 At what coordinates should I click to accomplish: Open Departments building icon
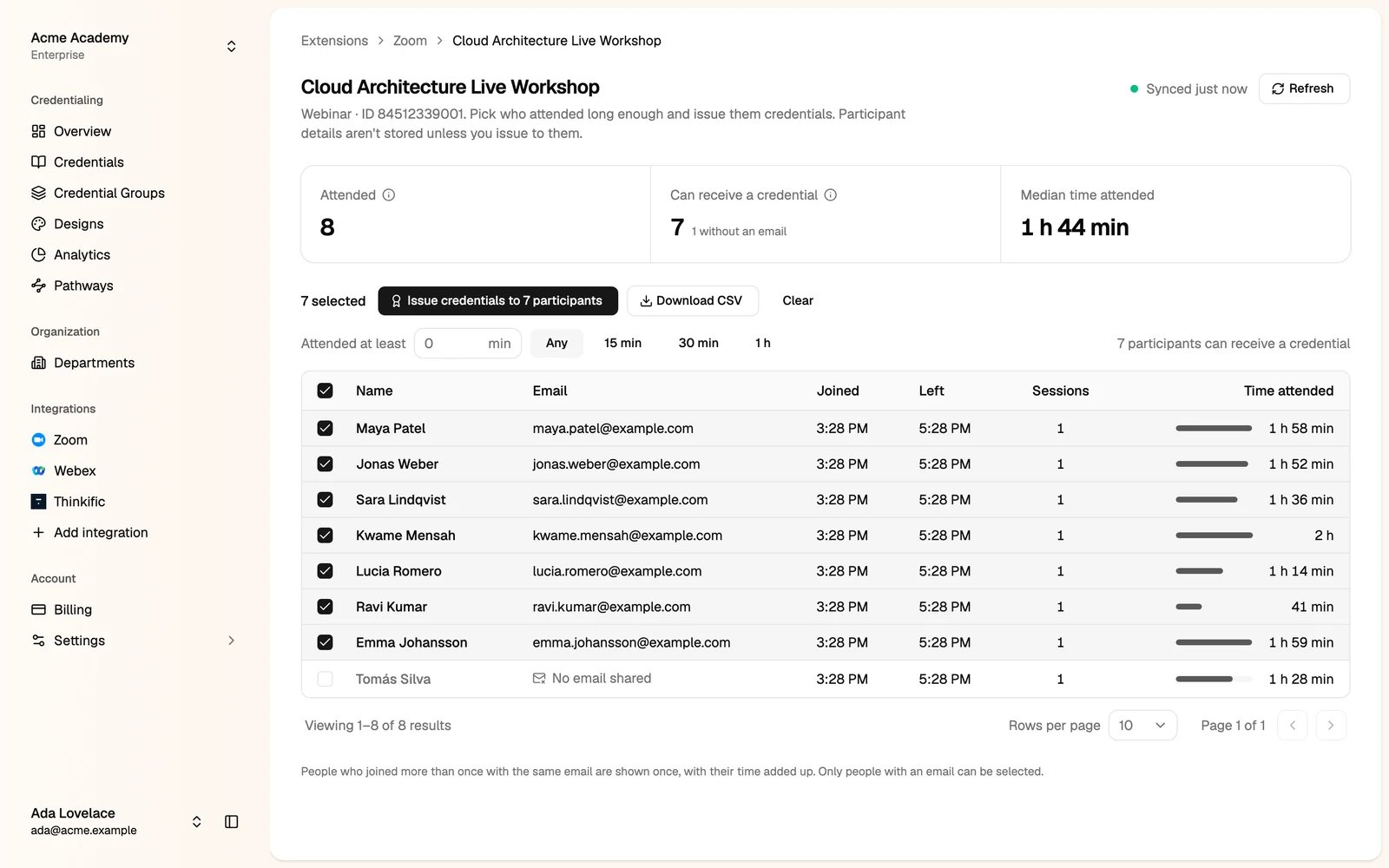(x=38, y=363)
